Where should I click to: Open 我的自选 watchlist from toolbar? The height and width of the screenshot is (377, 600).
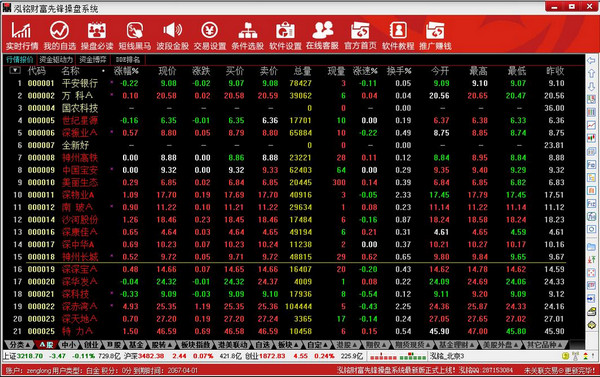point(60,35)
